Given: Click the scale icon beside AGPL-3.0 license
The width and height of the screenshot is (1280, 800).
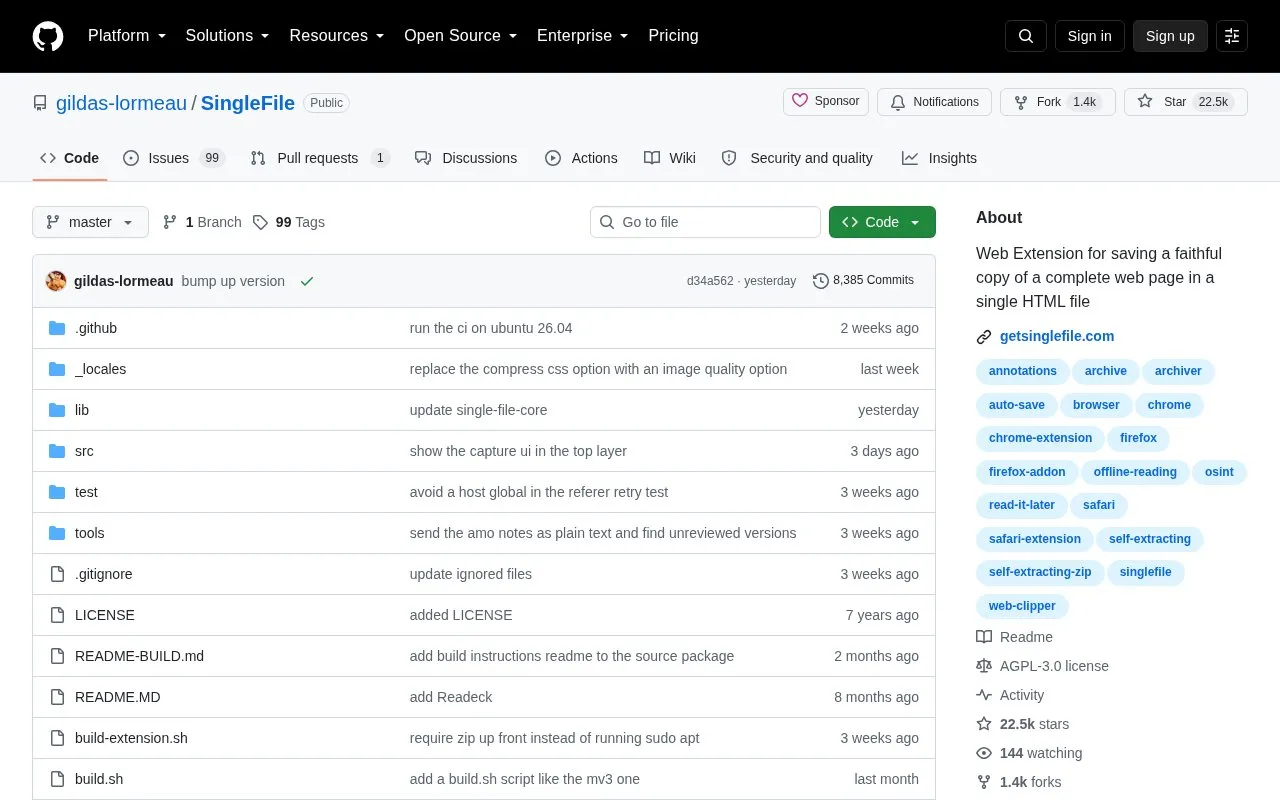Looking at the screenshot, I should 984,666.
